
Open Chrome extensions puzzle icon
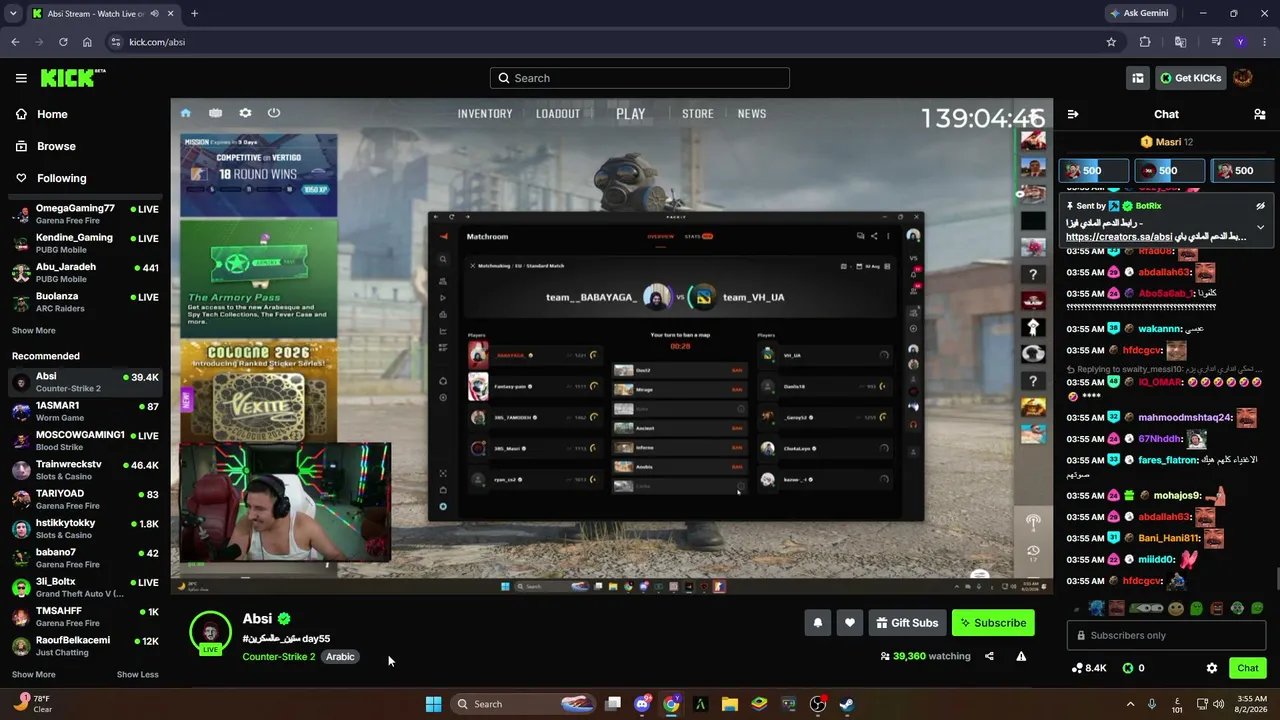tap(1145, 42)
